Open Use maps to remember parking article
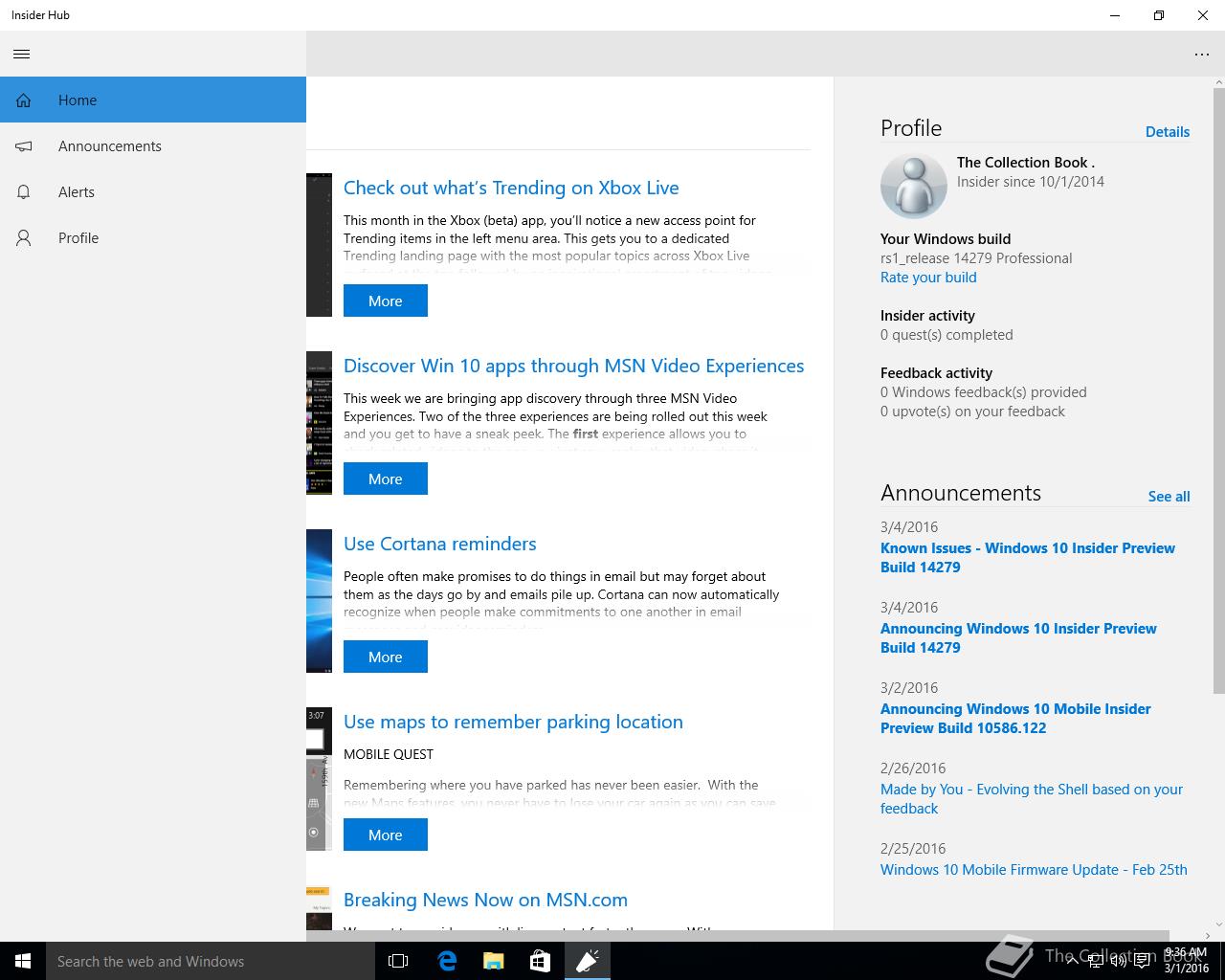 tap(513, 722)
